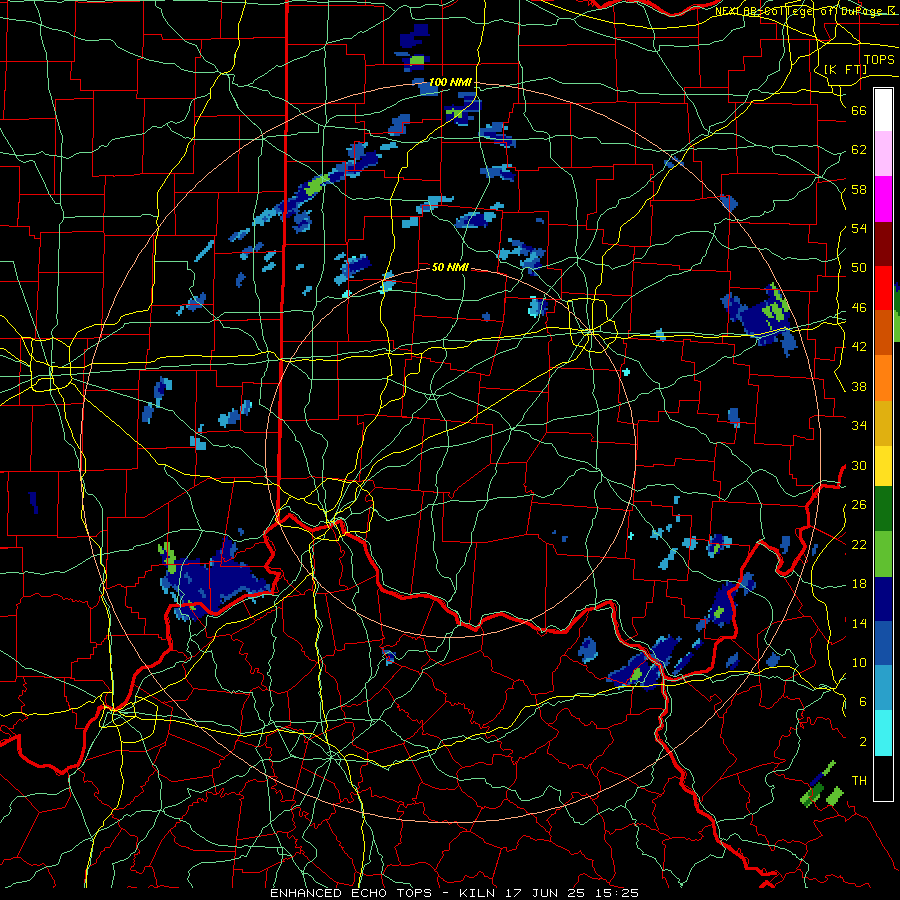Click the light green legend band
The height and width of the screenshot is (900, 900).
point(883,554)
